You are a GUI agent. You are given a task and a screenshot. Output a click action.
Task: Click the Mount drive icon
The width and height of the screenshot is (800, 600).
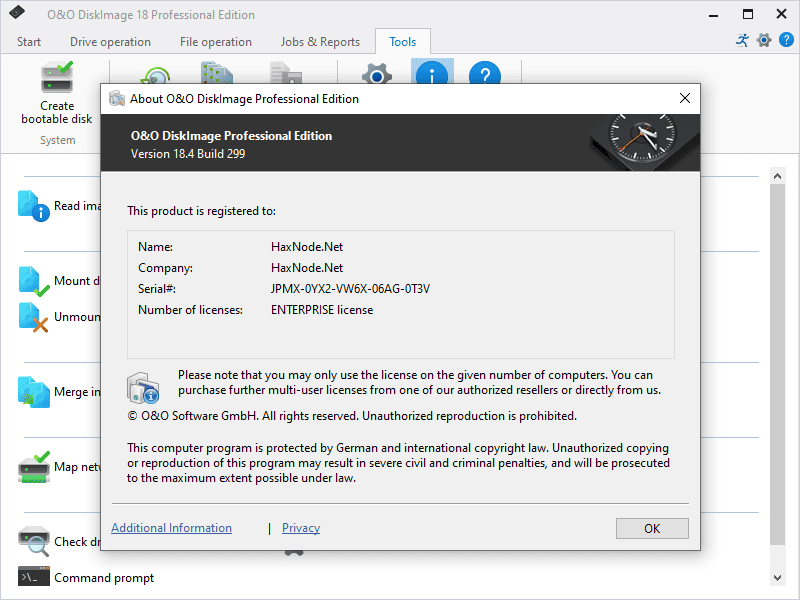coord(34,281)
